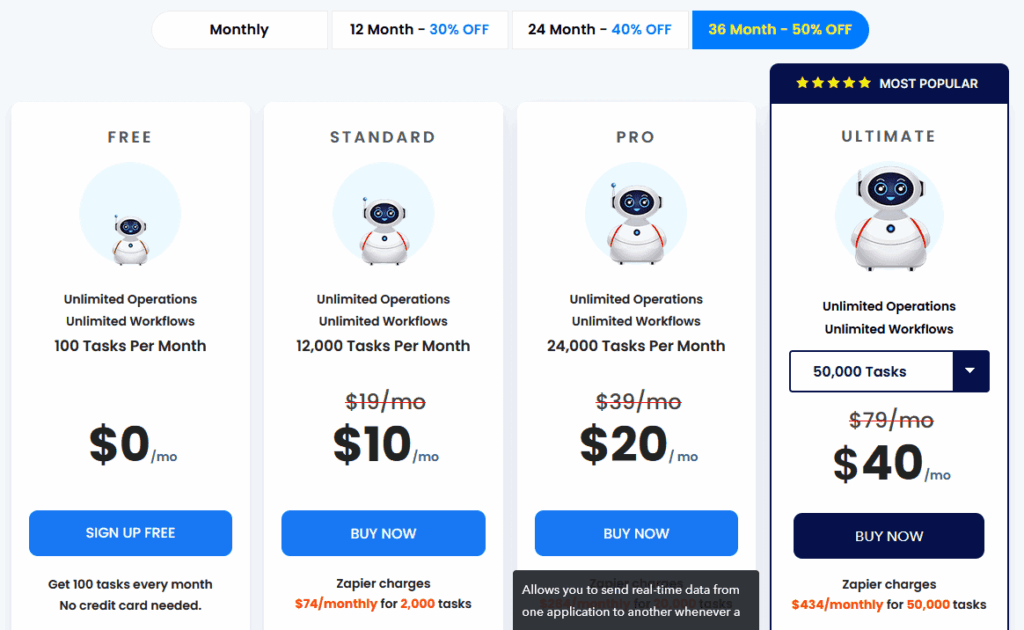The width and height of the screenshot is (1024, 630).
Task: Click Buy Now on Ultimate plan
Action: pyautogui.click(x=889, y=536)
